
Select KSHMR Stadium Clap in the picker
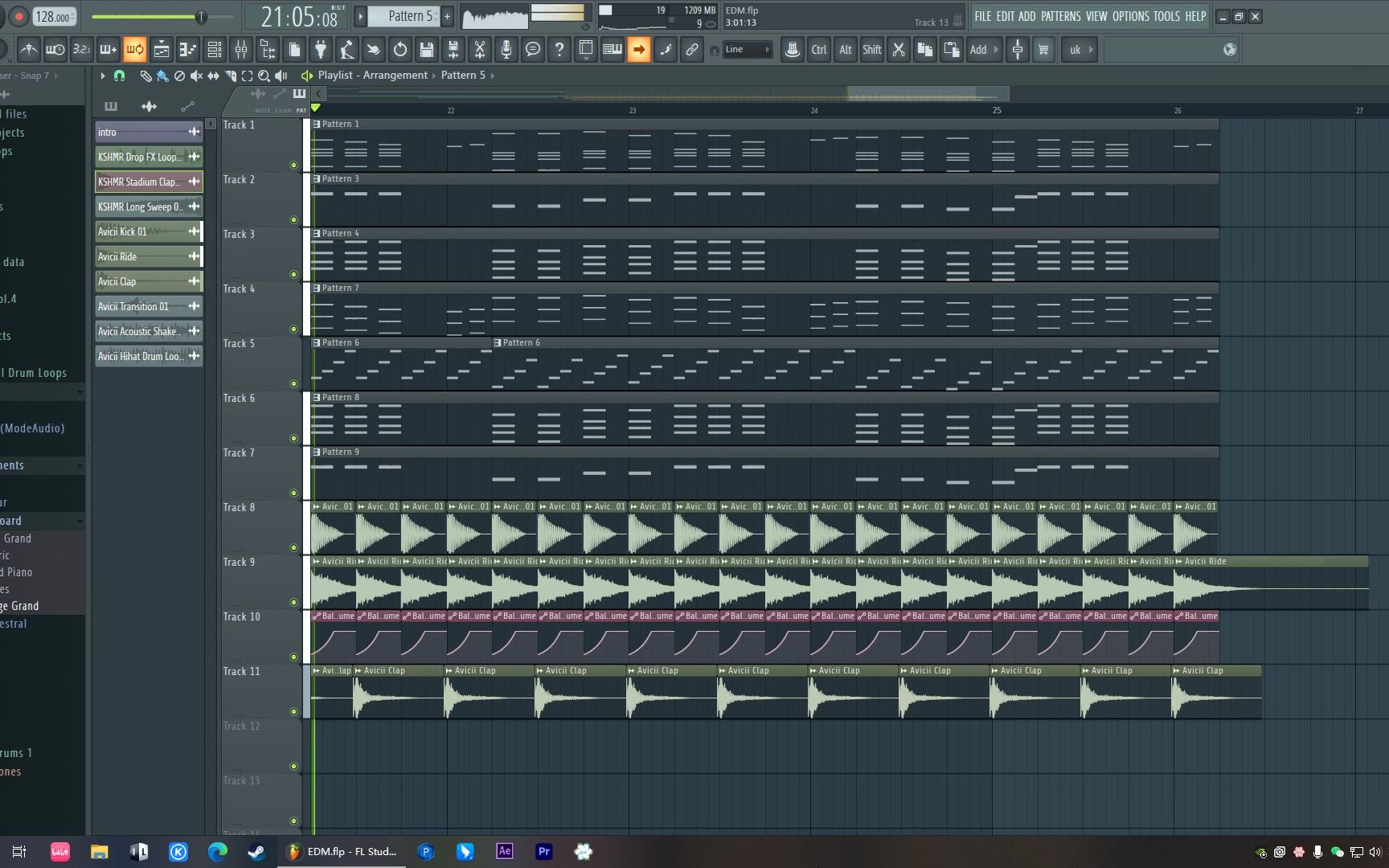click(149, 182)
